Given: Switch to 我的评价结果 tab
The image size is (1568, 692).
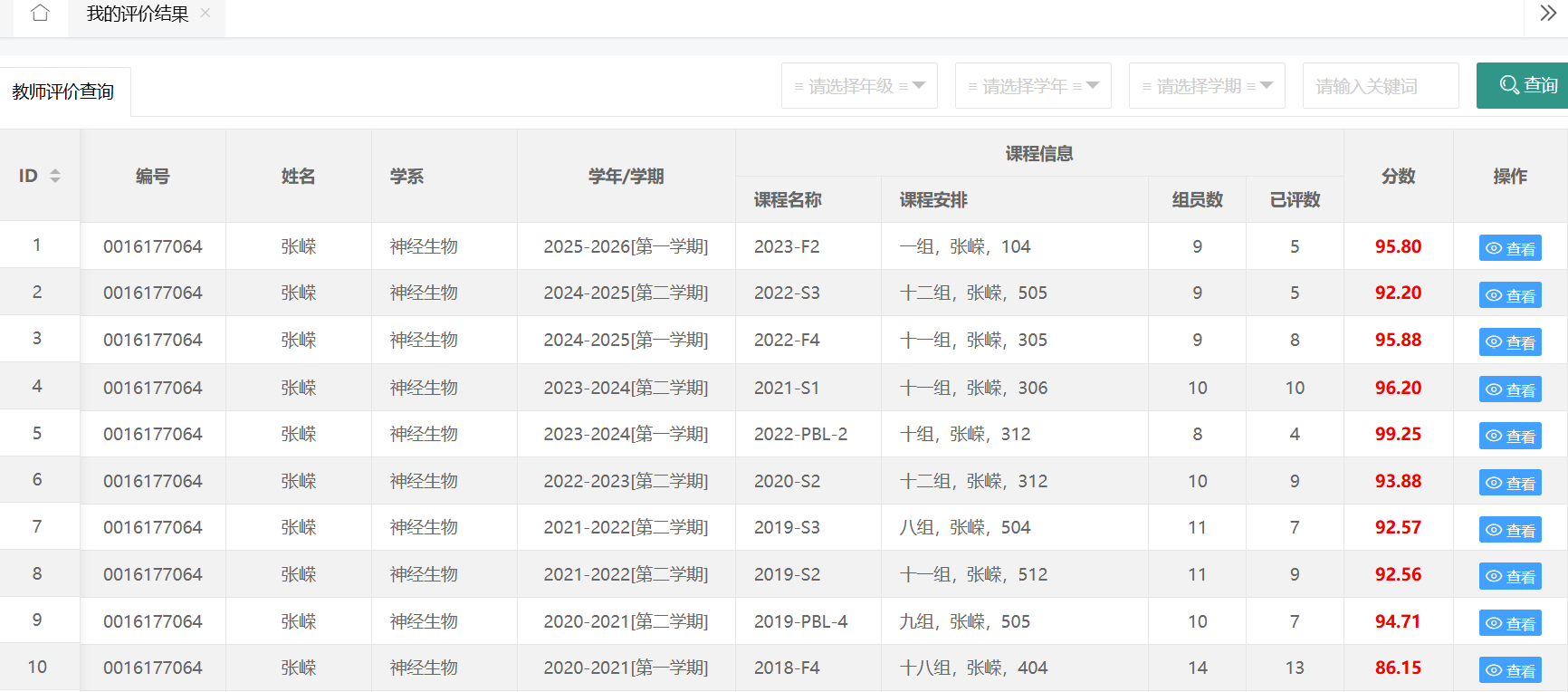Looking at the screenshot, I should pyautogui.click(x=138, y=14).
